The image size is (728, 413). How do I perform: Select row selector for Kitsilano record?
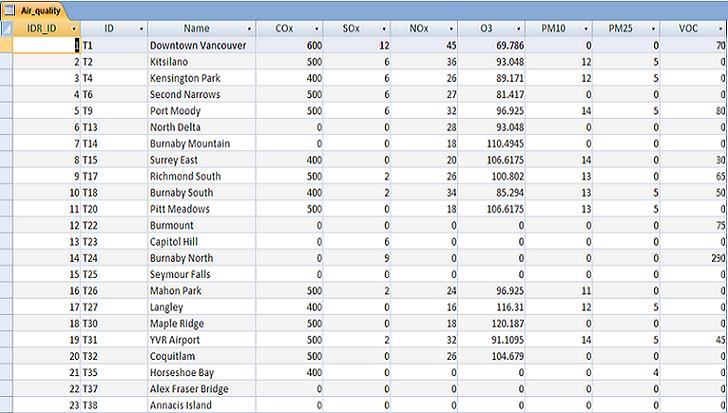coord(6,62)
